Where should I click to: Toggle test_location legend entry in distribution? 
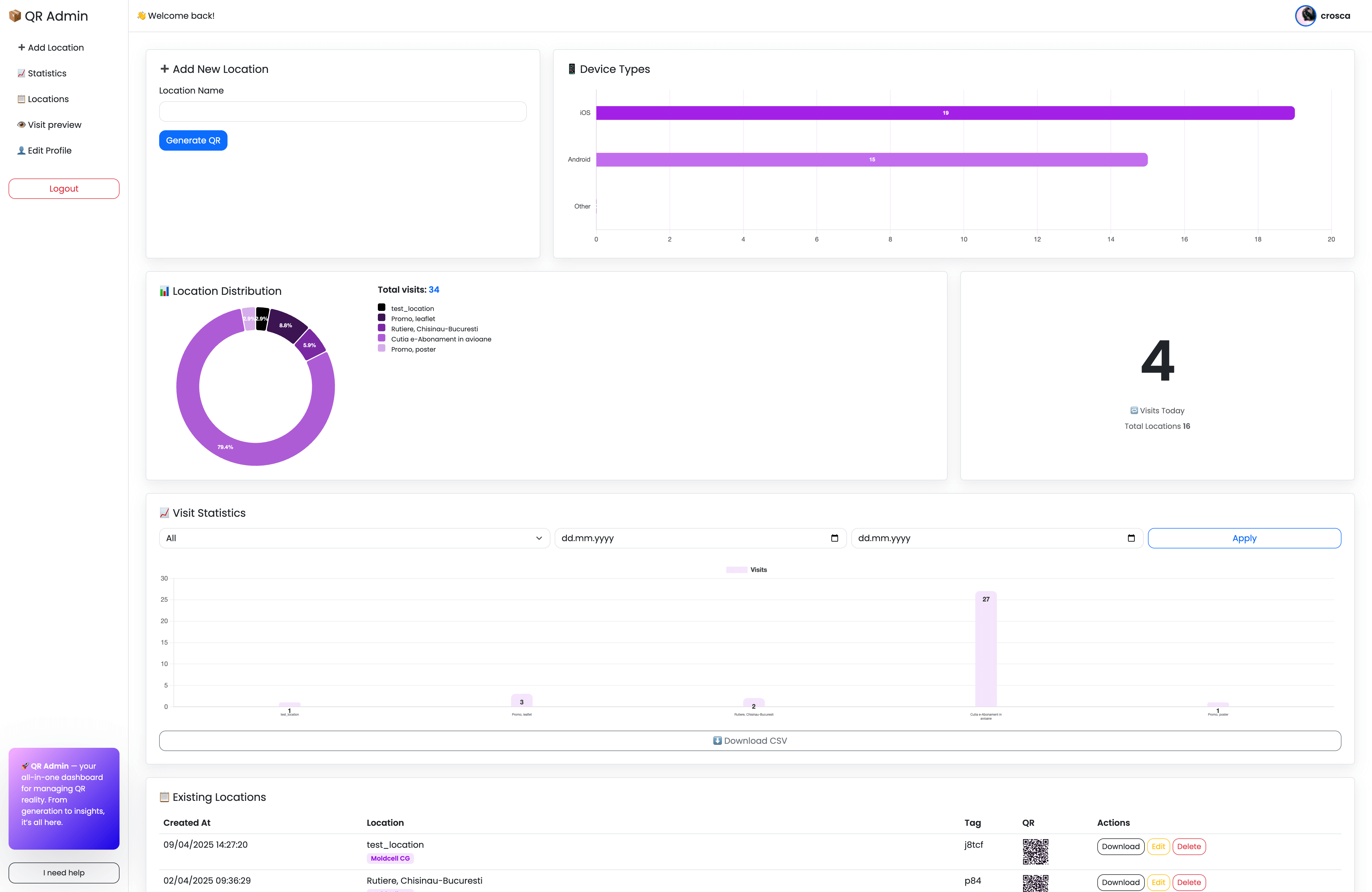coord(412,309)
